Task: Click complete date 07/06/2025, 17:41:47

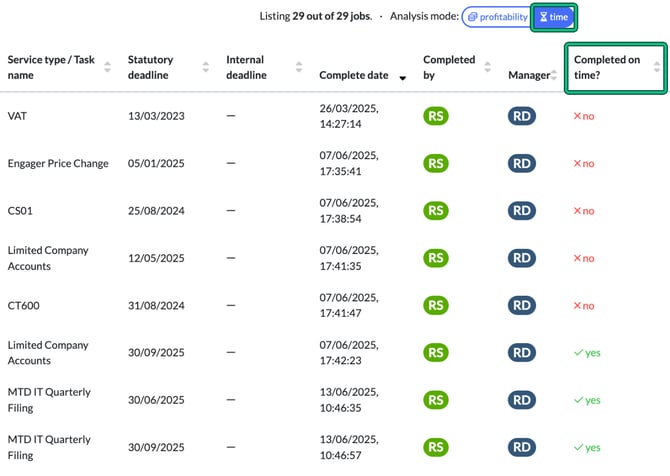Action: pos(349,306)
